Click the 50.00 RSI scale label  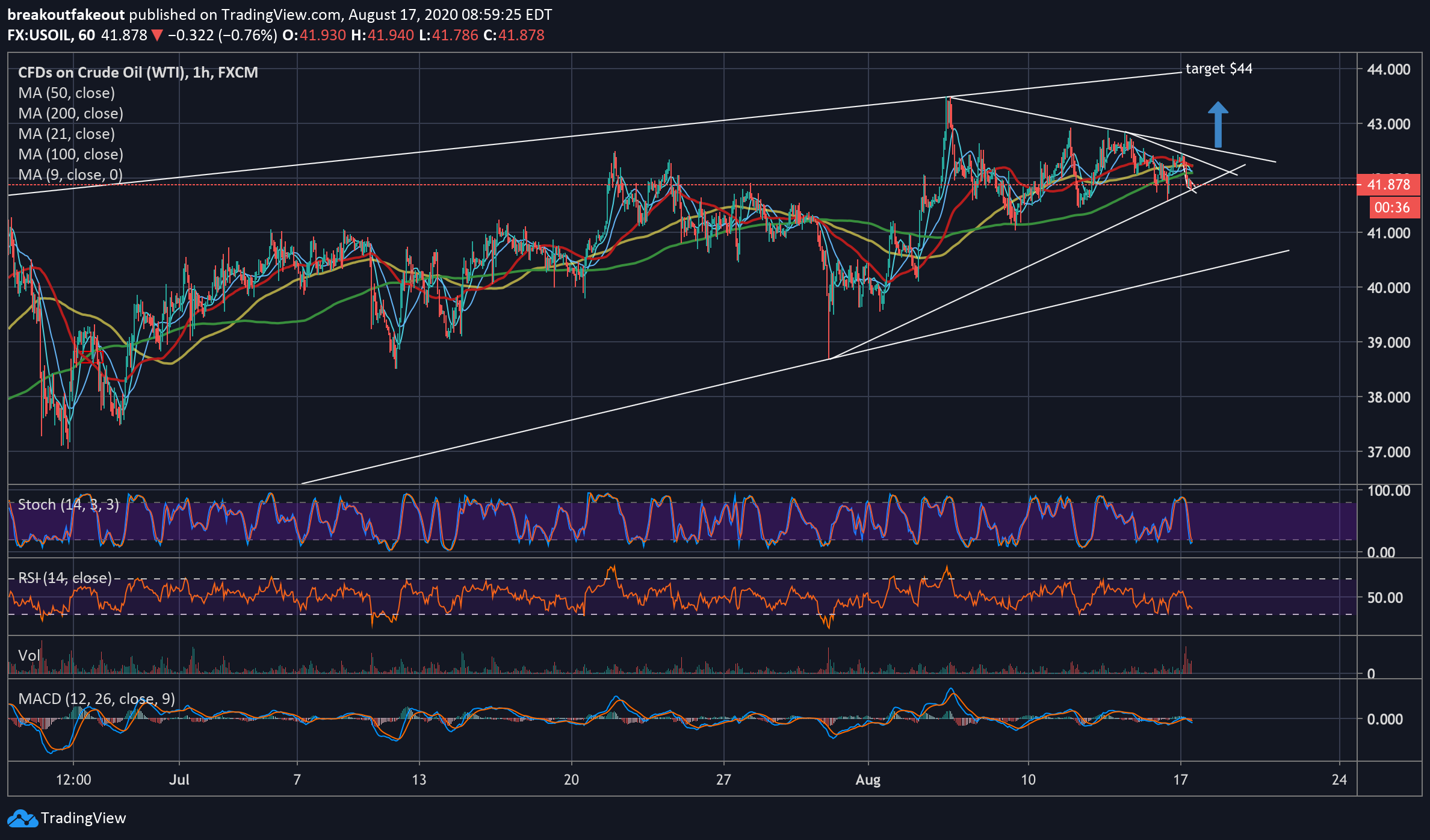pyautogui.click(x=1385, y=598)
